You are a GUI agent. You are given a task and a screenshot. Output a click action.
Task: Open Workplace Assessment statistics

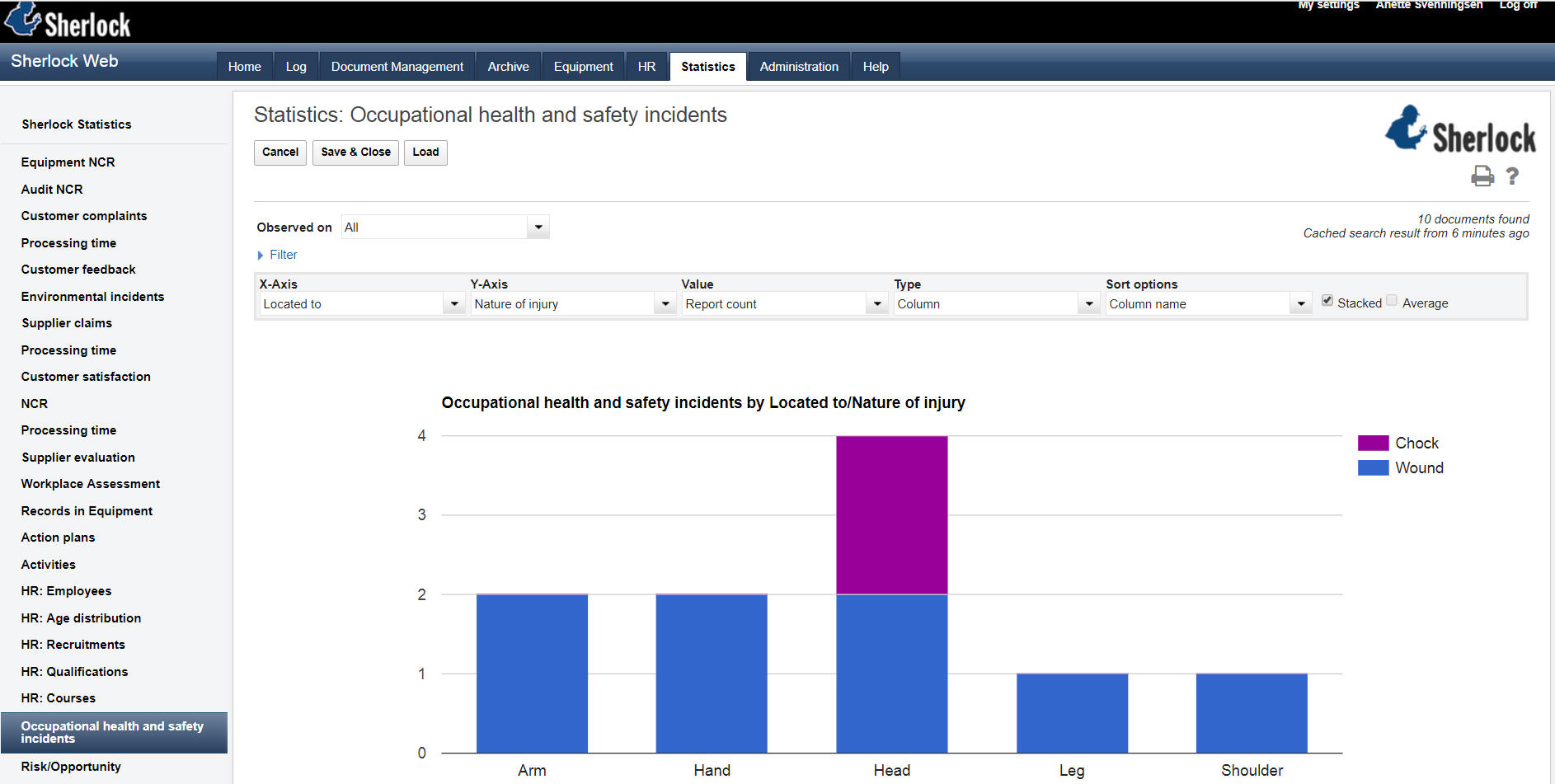(x=91, y=484)
